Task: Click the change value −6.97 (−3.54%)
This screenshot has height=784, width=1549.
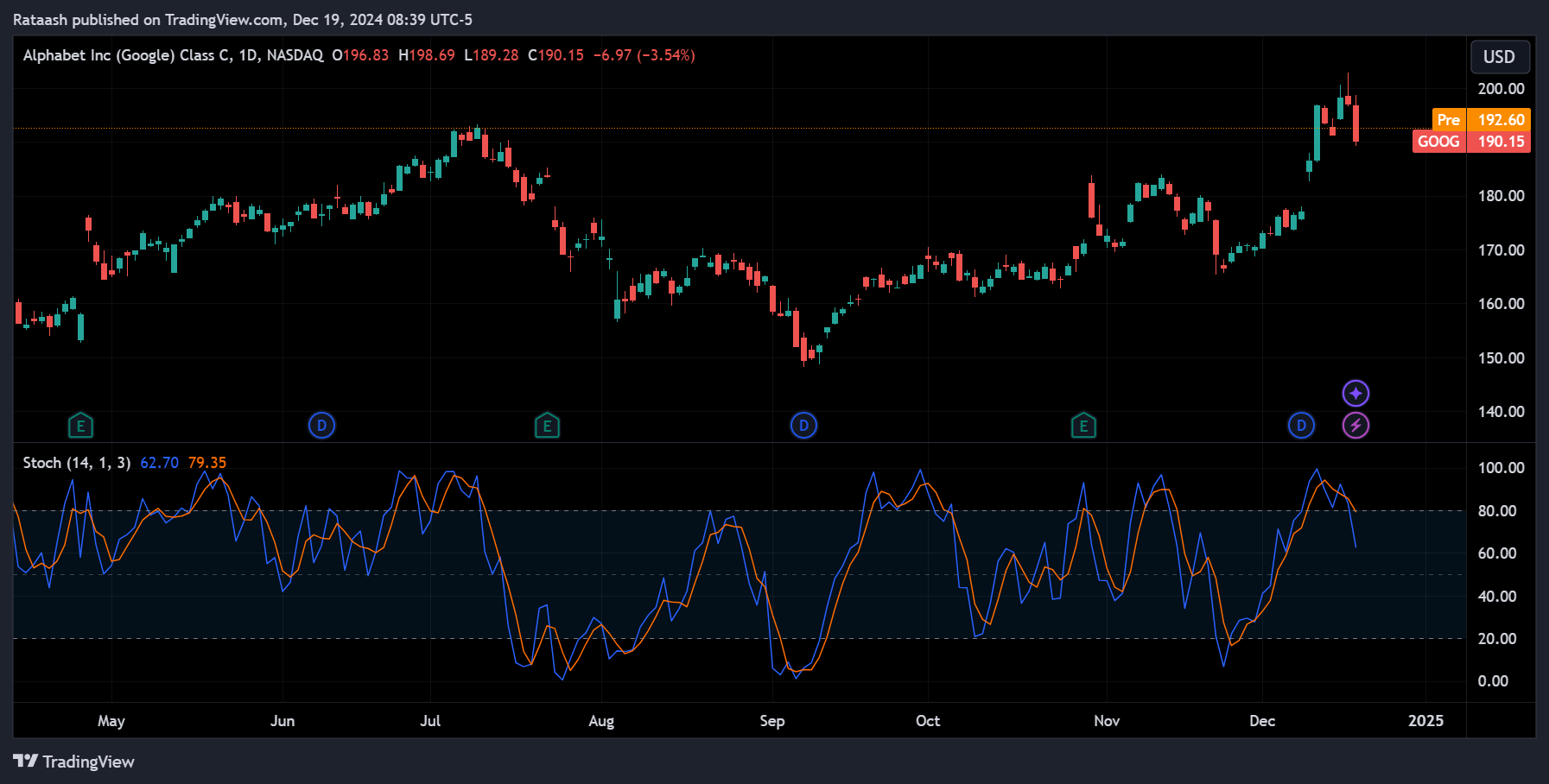Action: [x=644, y=55]
